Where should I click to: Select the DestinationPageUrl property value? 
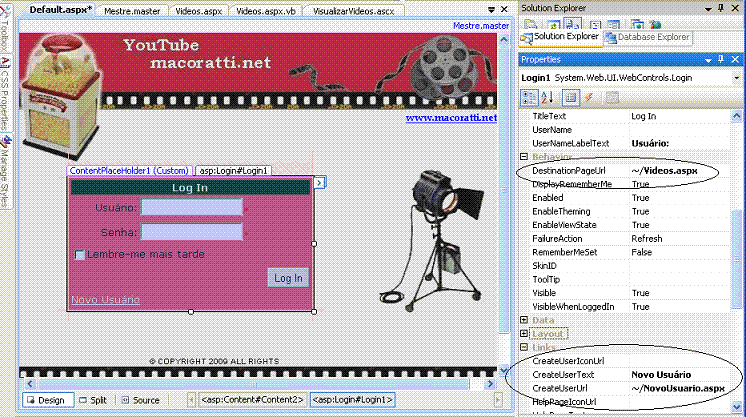(679, 170)
